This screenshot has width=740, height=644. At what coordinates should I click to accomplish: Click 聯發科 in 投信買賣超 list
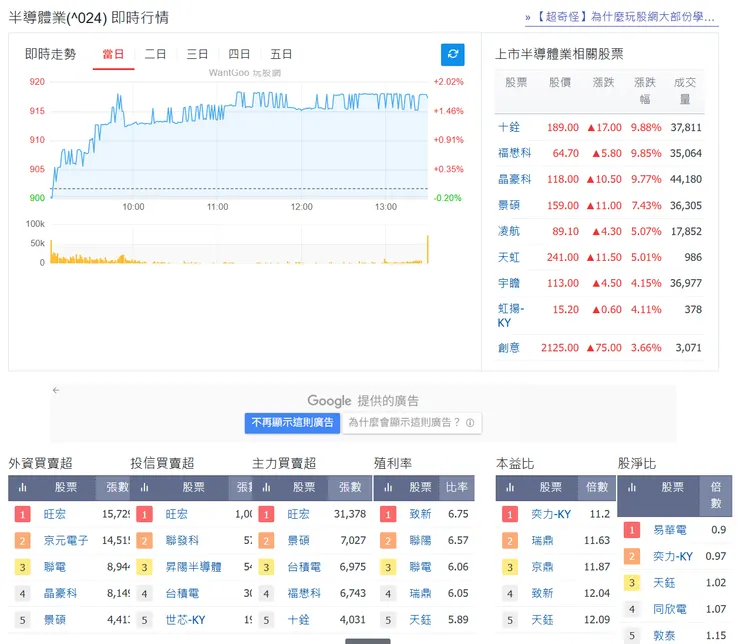point(182,540)
